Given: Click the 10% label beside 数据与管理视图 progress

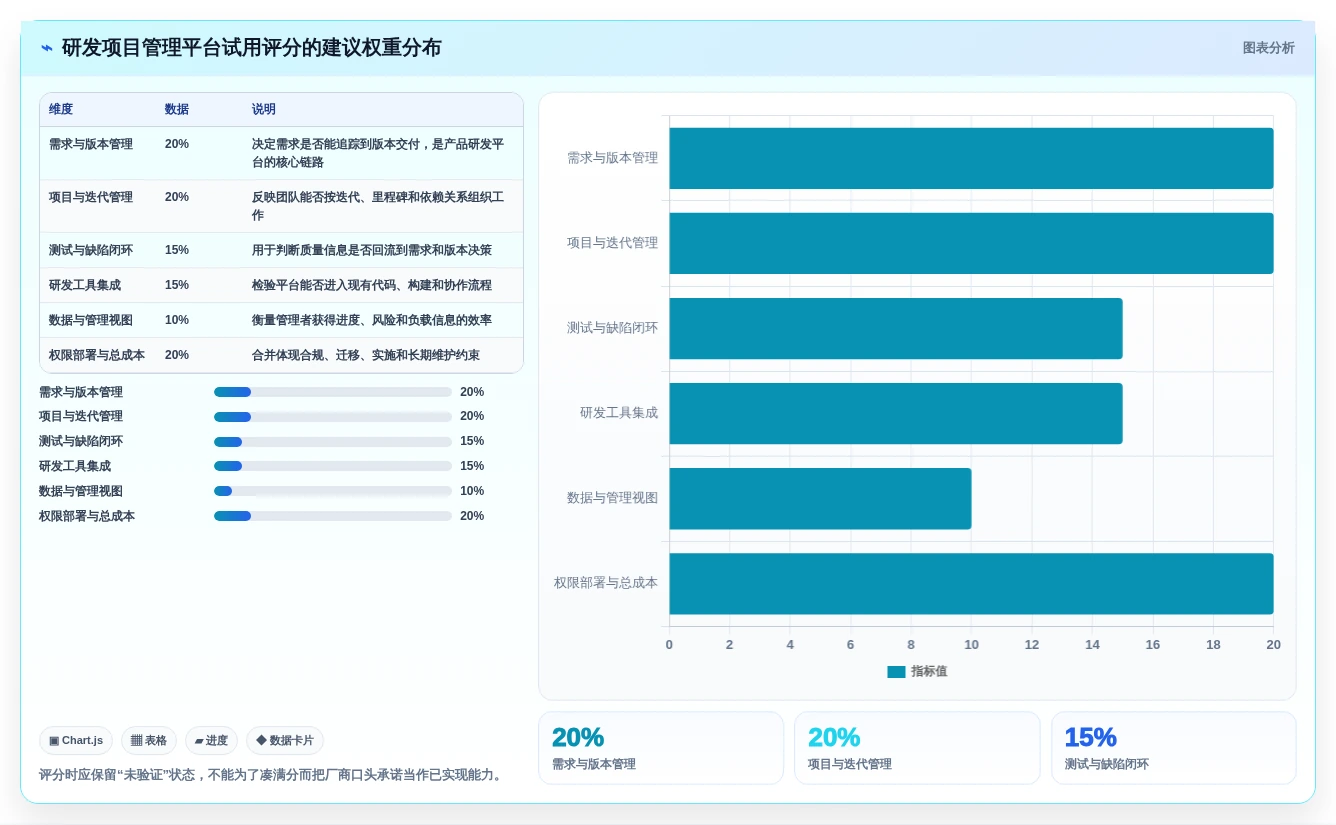Looking at the screenshot, I should [472, 491].
